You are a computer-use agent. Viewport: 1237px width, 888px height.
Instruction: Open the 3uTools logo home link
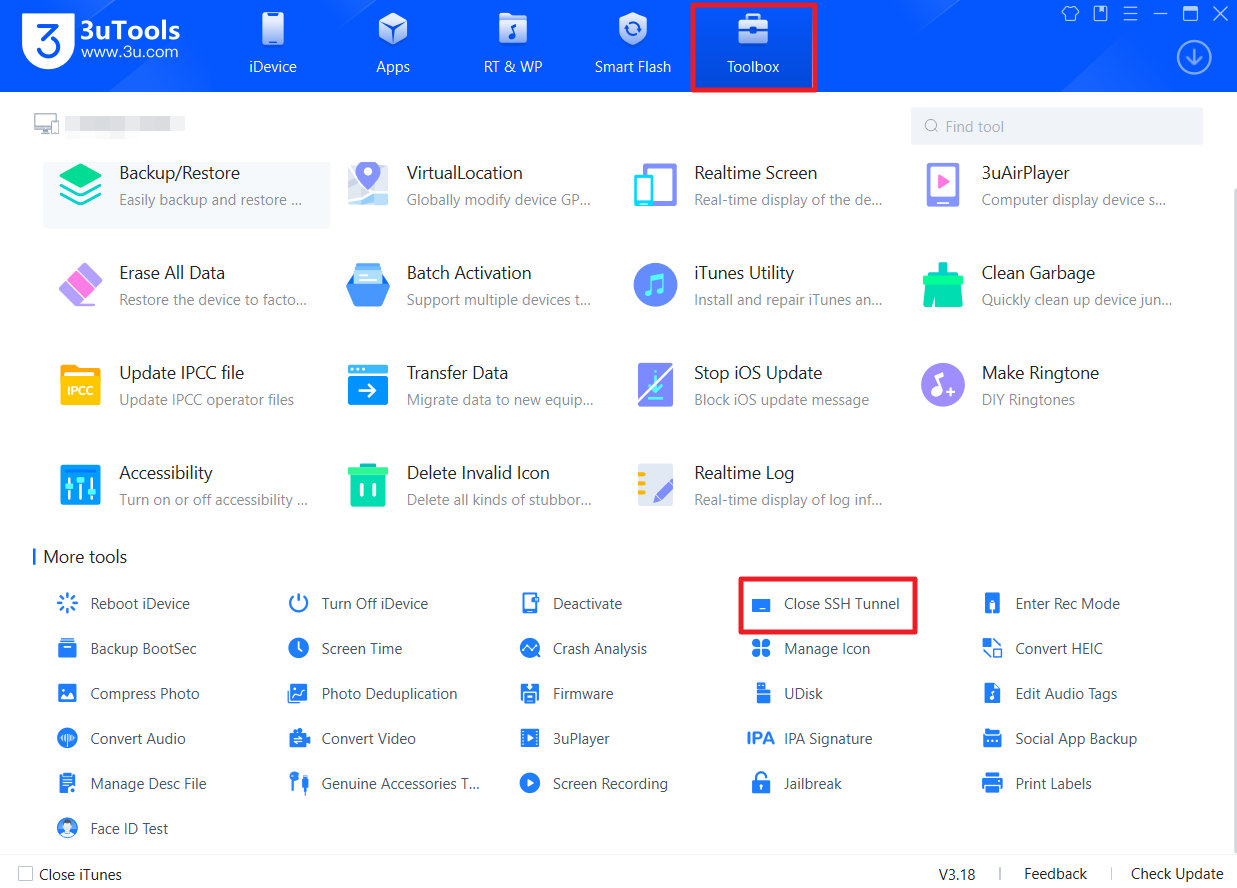coord(100,42)
